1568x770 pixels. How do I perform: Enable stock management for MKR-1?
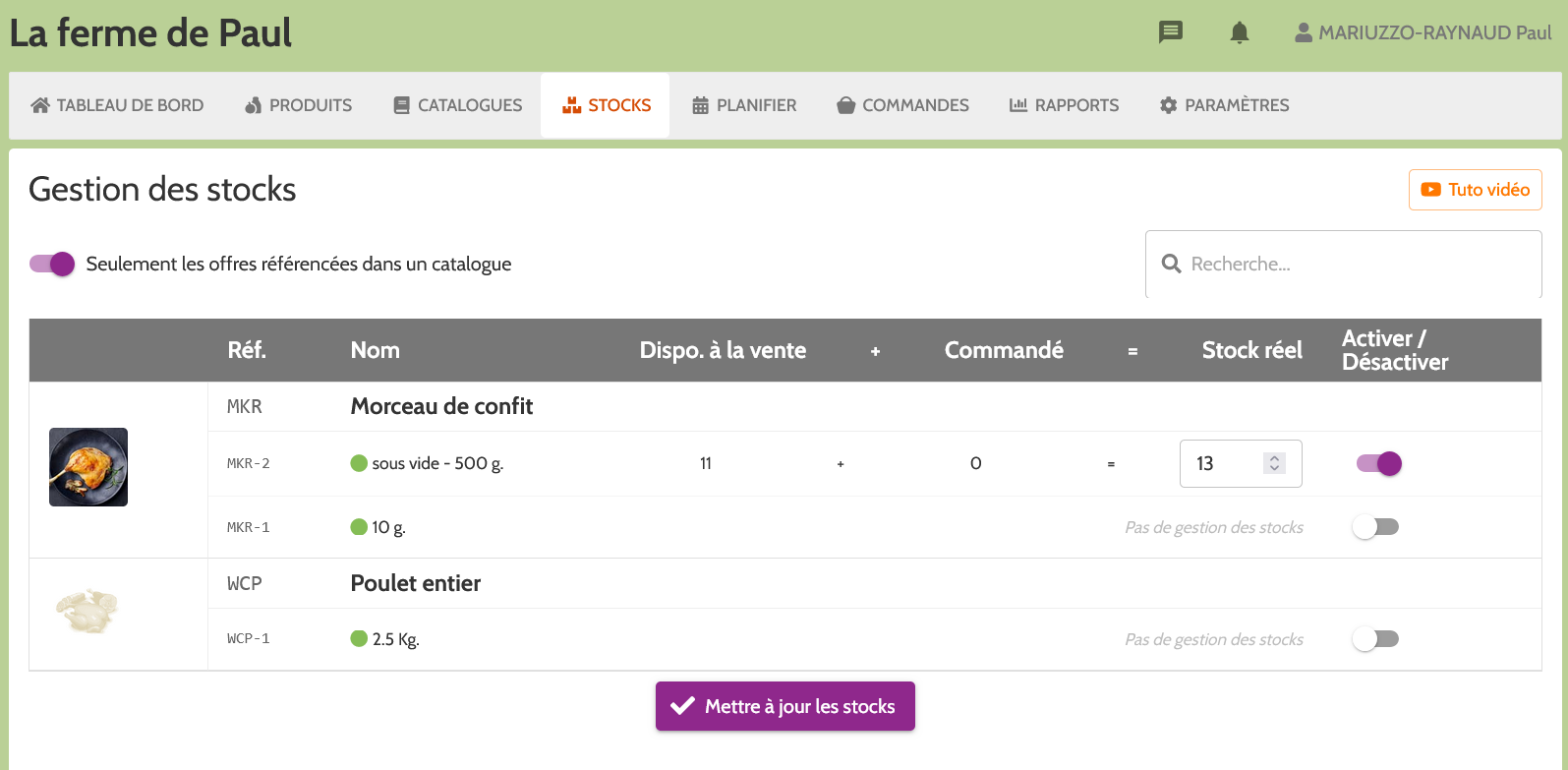pos(1375,526)
